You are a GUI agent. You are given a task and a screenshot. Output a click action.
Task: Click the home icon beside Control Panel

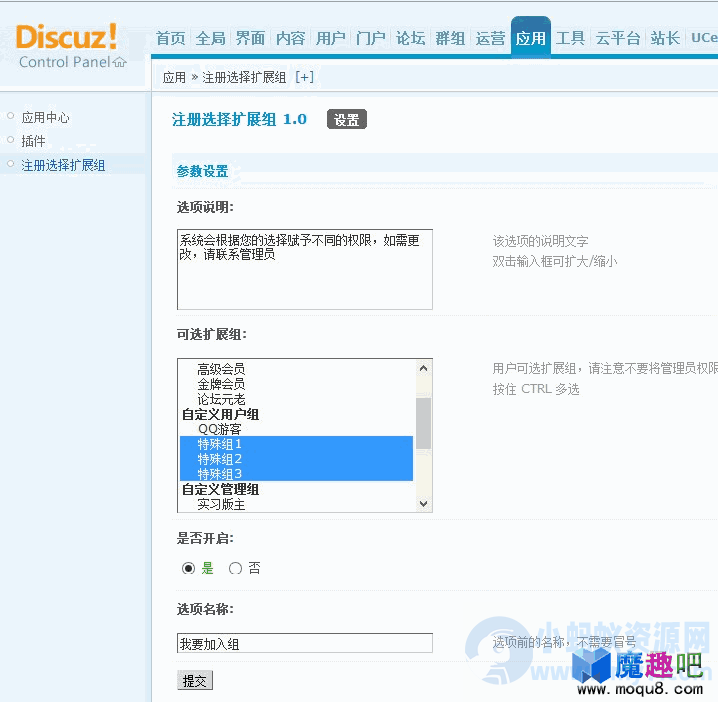pos(120,62)
